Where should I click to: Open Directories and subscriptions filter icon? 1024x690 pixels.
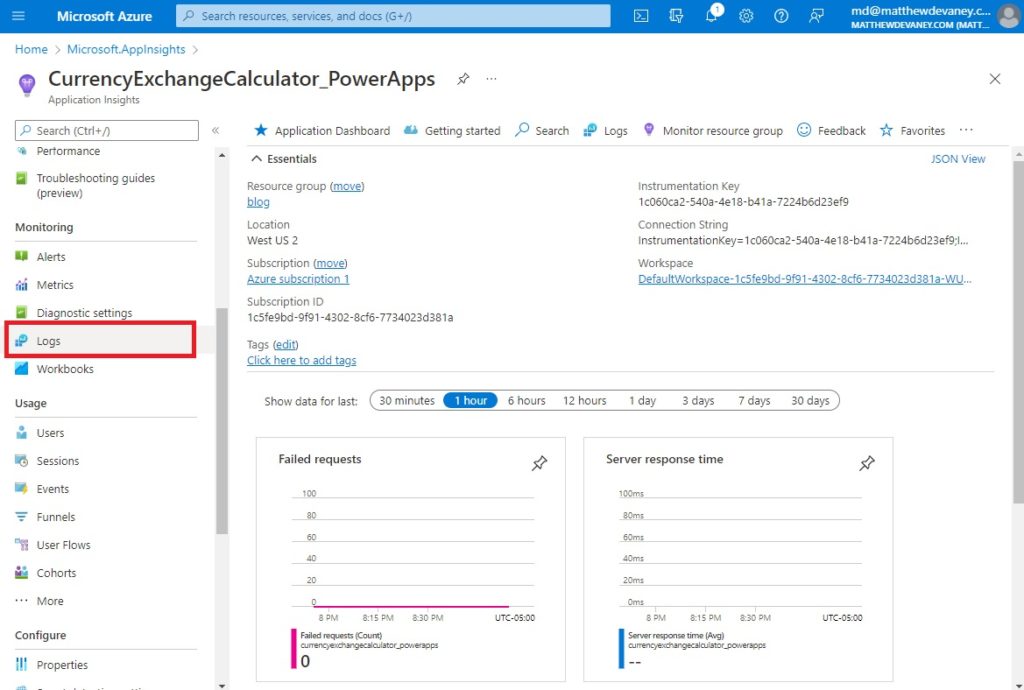pyautogui.click(x=676, y=16)
